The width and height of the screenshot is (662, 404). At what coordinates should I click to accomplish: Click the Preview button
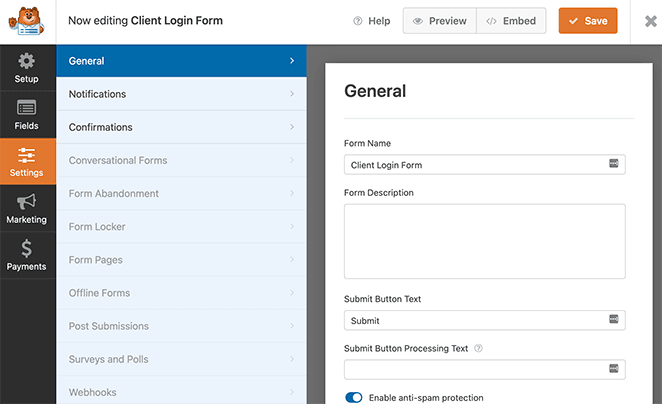[439, 21]
